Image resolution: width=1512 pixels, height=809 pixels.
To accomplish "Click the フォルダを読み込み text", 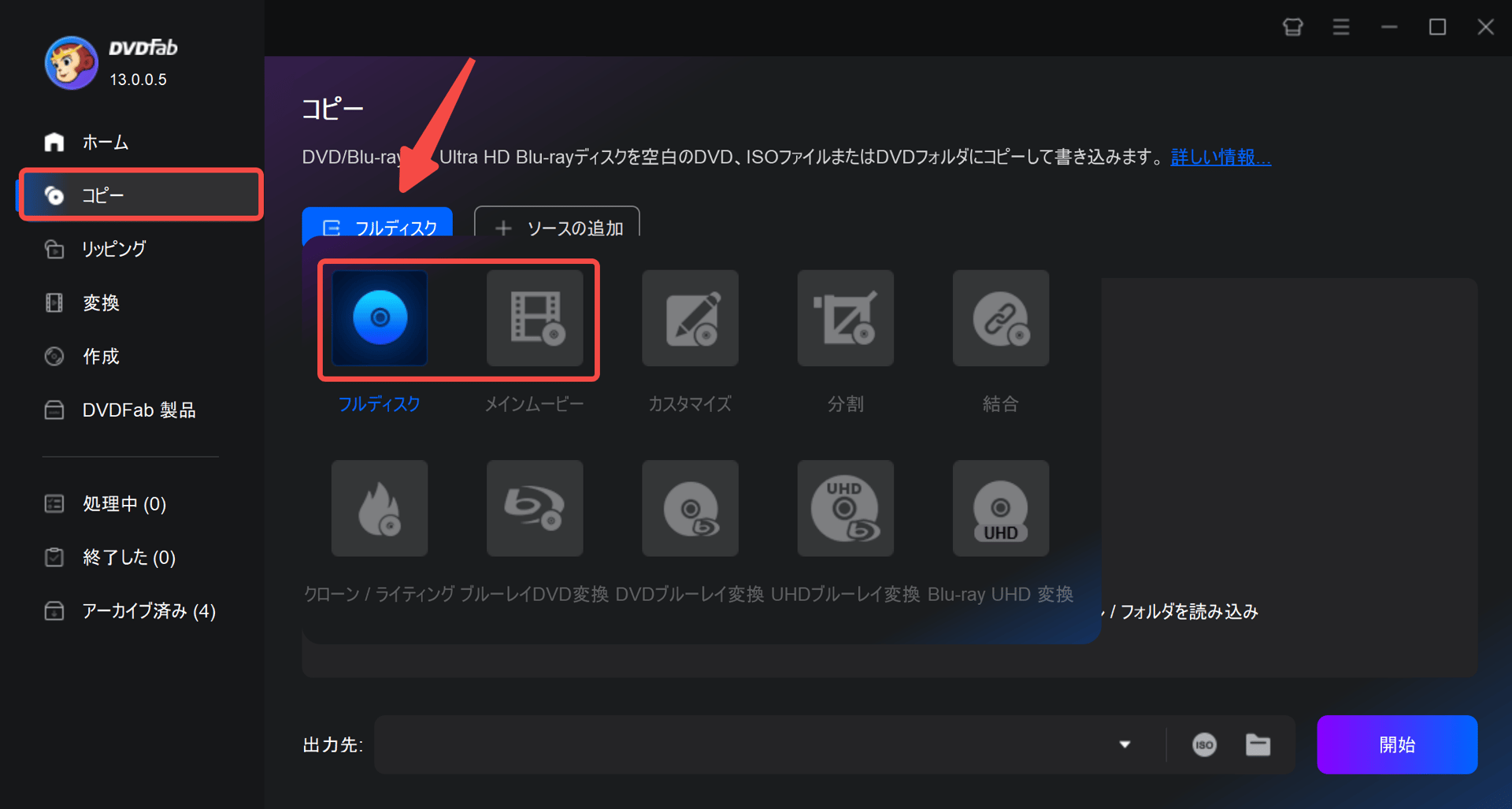I will coord(1189,611).
